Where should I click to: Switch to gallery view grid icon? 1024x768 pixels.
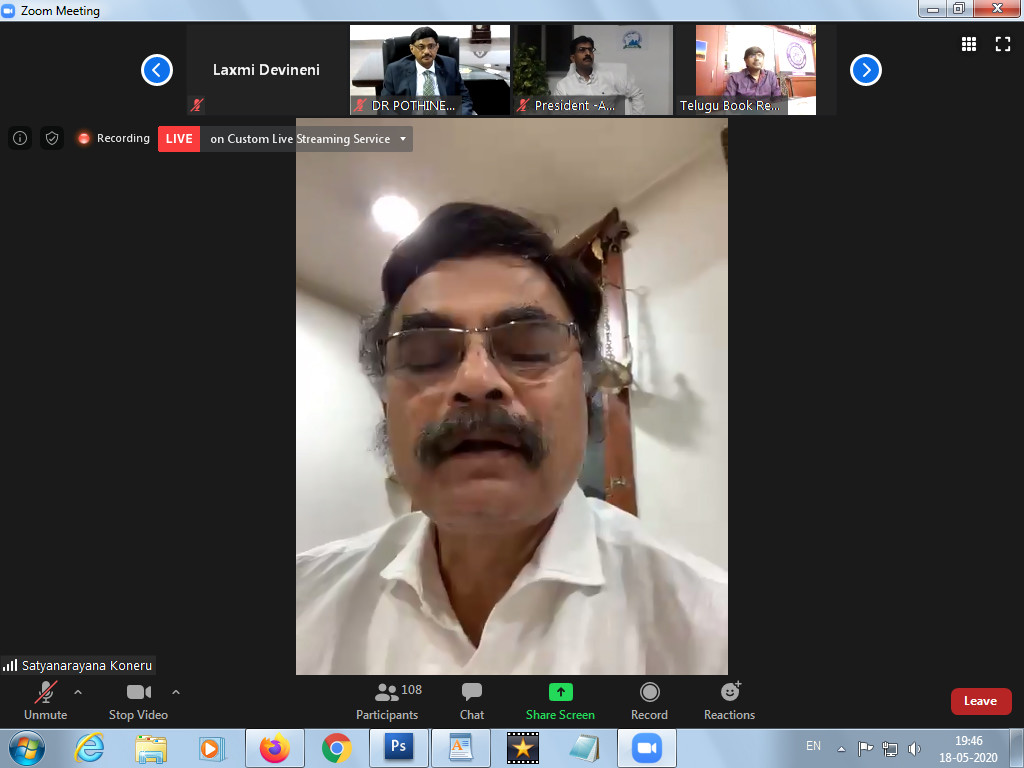coord(968,44)
